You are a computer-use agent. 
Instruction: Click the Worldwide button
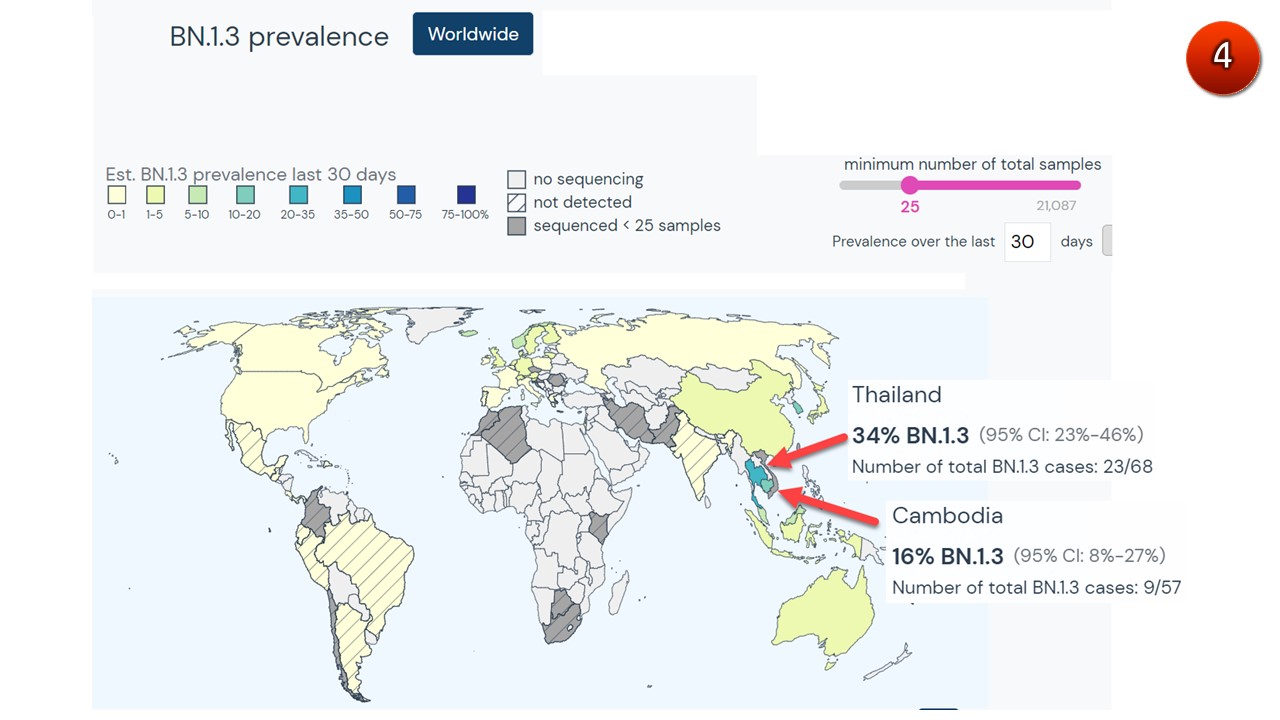[472, 34]
